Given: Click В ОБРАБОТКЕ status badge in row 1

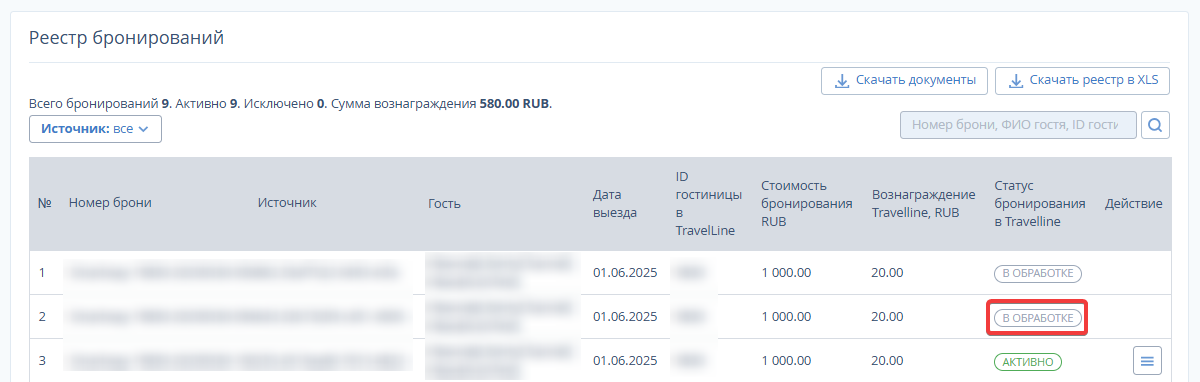Looking at the screenshot, I should click(1038, 273).
